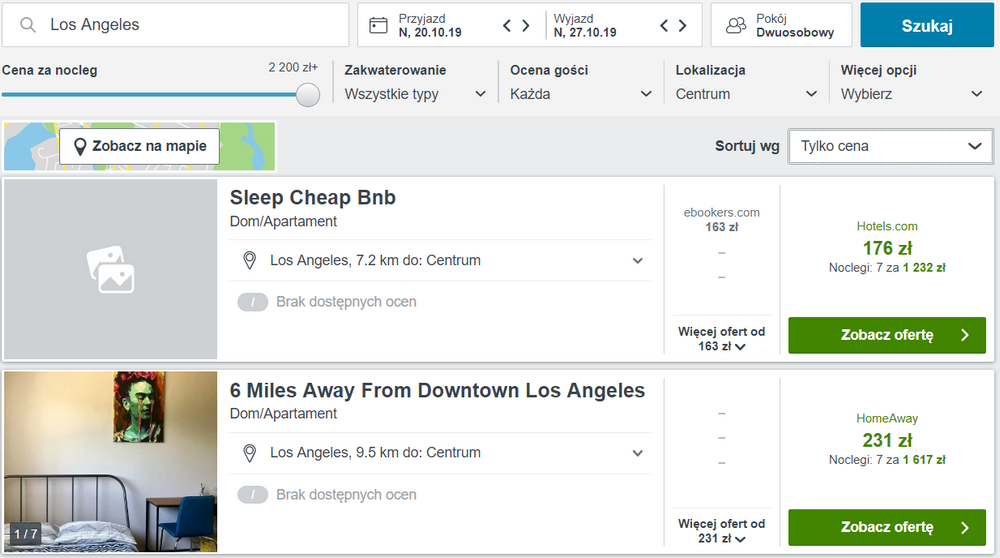Open the check-in calendar icon
The image size is (1000, 558).
(x=378, y=25)
